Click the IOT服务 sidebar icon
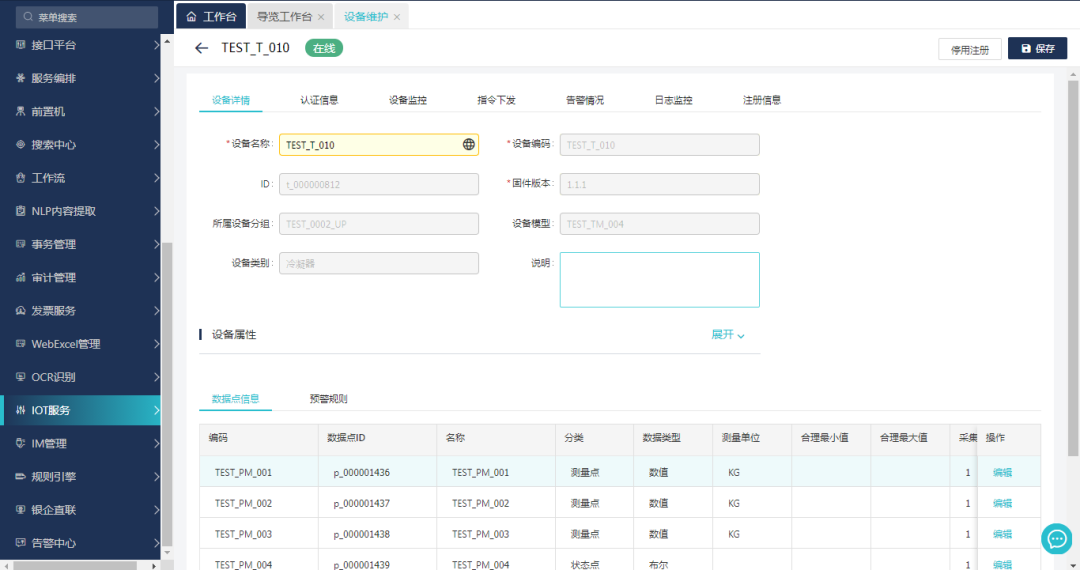 click(20, 410)
